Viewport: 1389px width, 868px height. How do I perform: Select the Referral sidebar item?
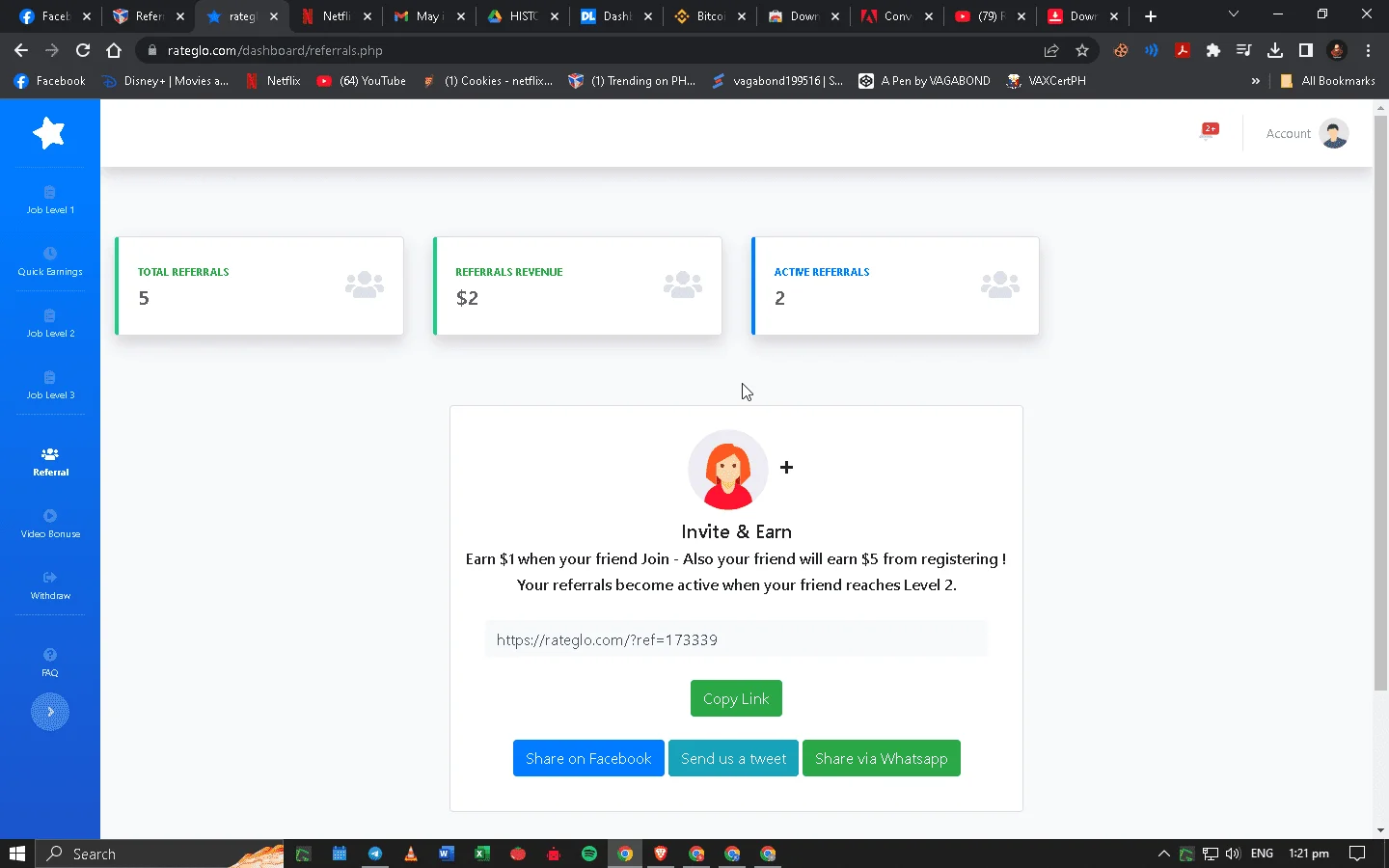coord(50,463)
